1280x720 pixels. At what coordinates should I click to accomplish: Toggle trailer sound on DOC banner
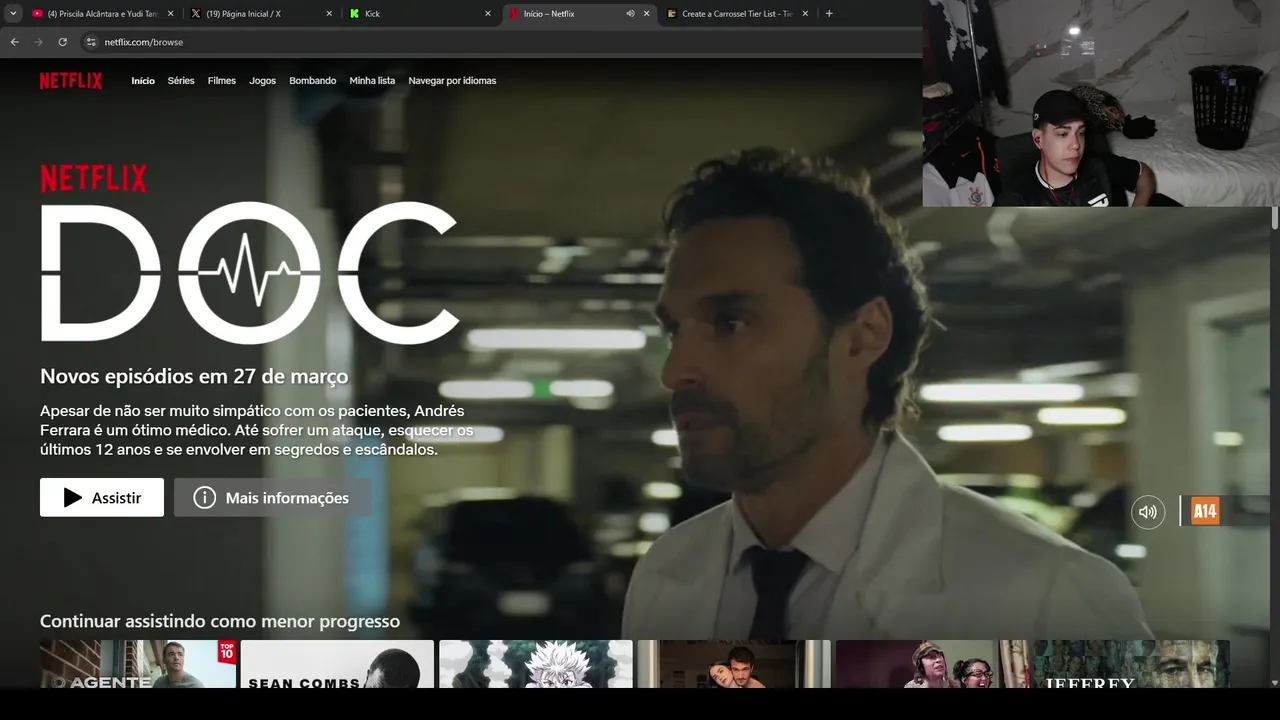point(1148,512)
